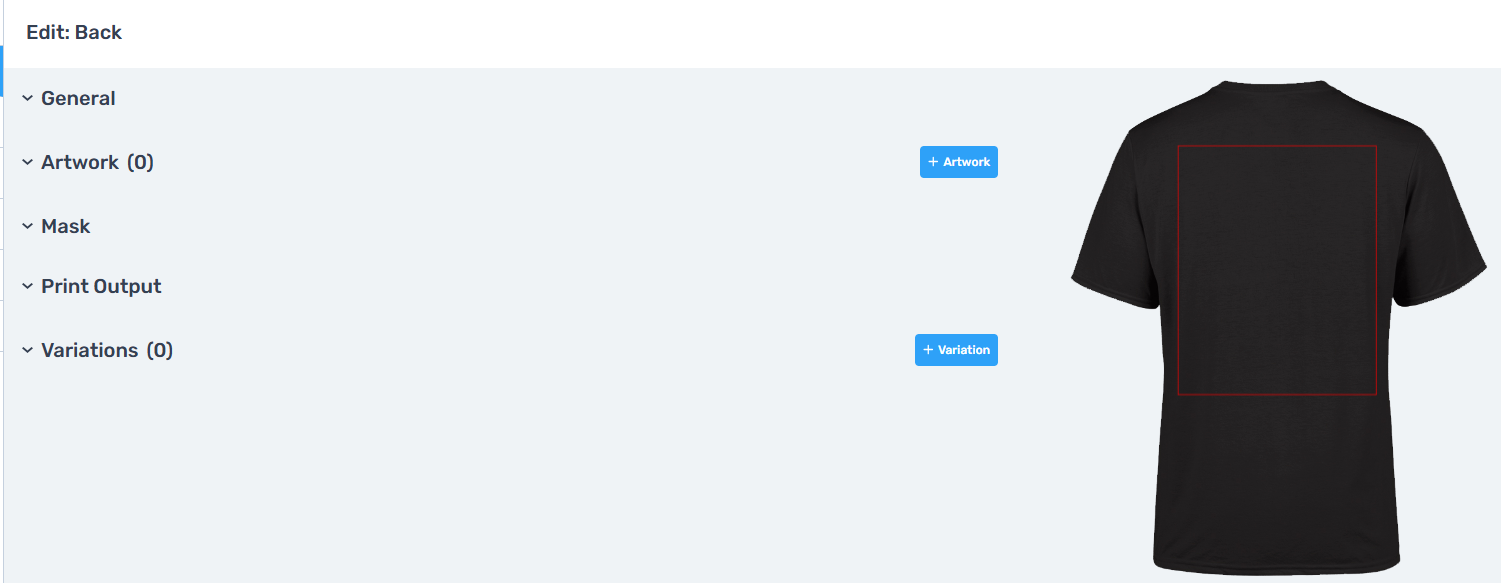
Task: Expand the General section chevron
Action: [x=28, y=98]
